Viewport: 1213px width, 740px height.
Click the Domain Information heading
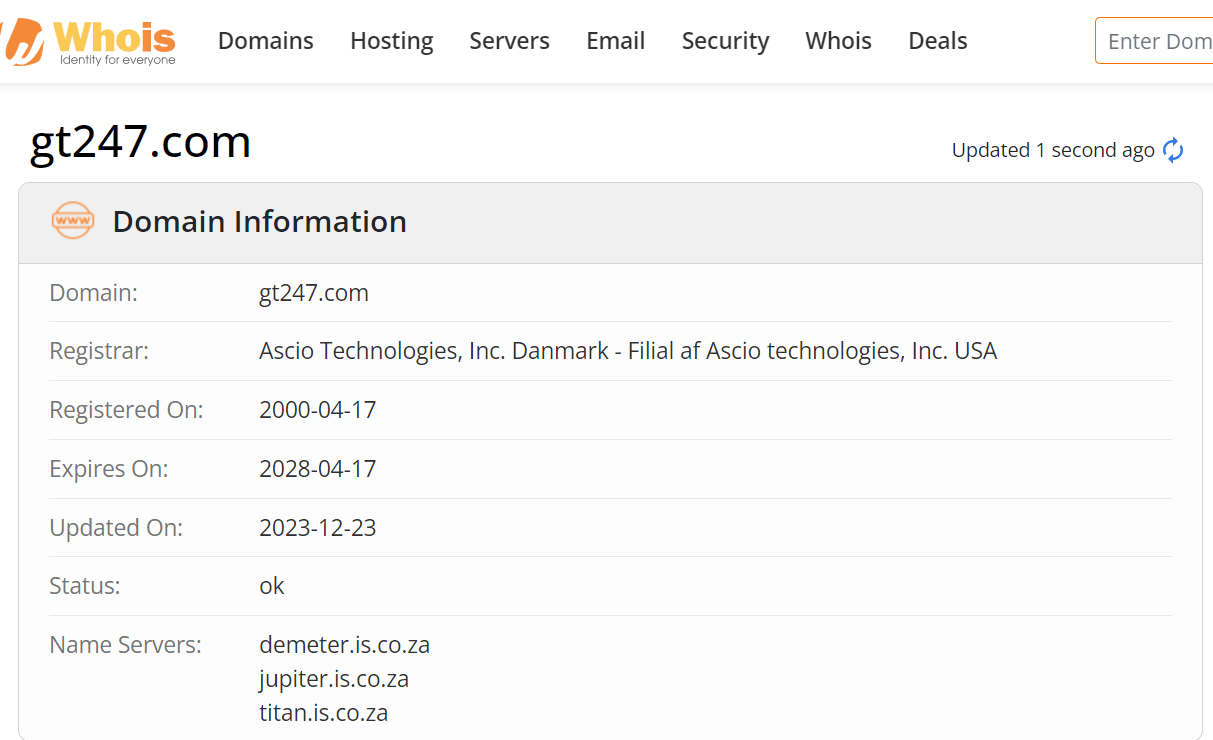point(260,221)
